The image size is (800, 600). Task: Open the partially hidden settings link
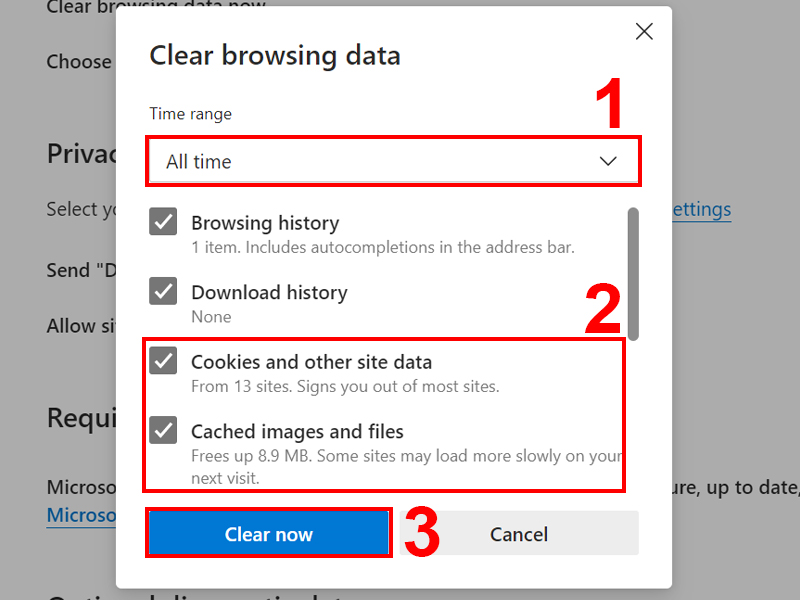[702, 209]
